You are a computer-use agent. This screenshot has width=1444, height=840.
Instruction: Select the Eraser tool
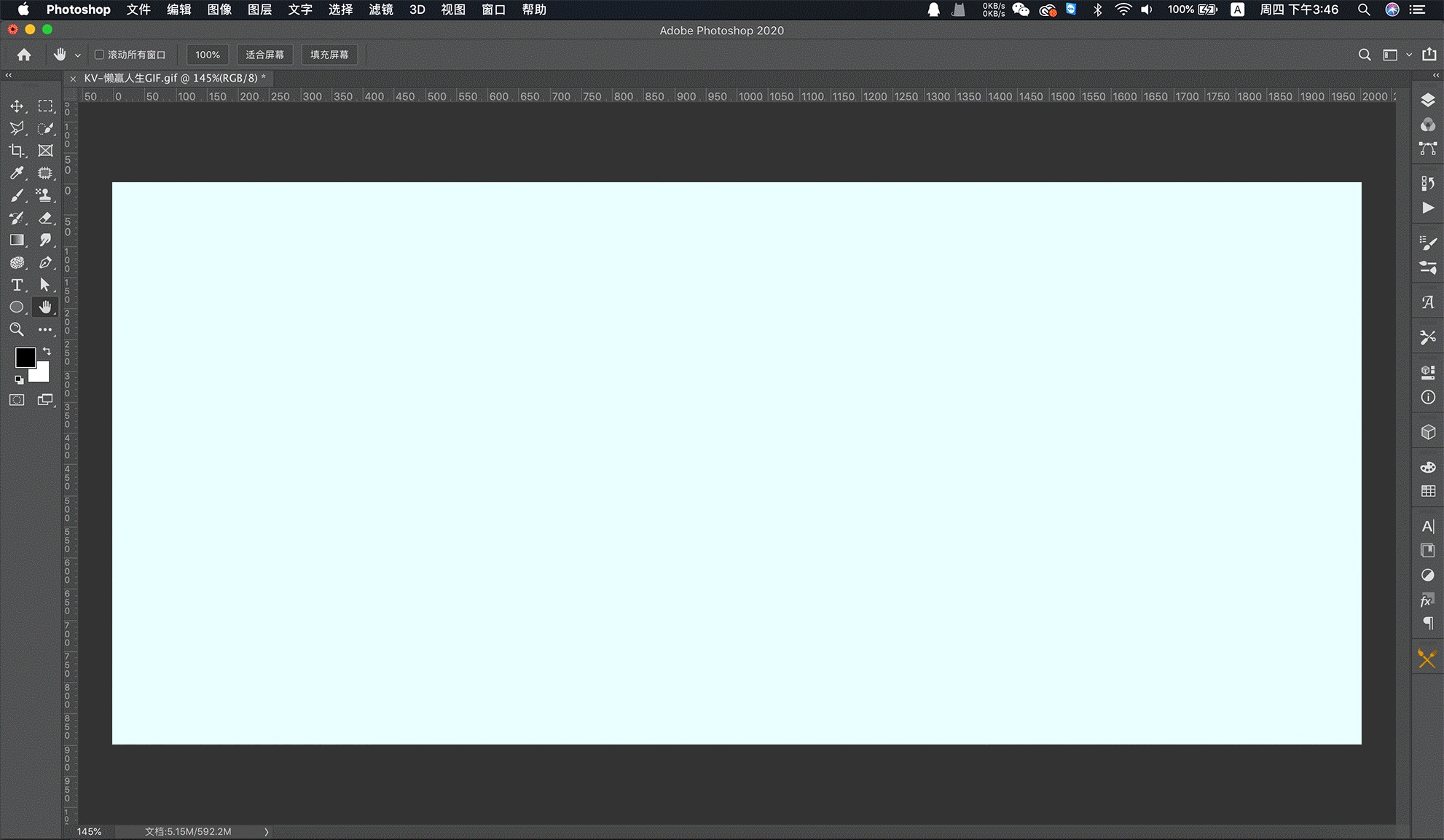pos(45,218)
